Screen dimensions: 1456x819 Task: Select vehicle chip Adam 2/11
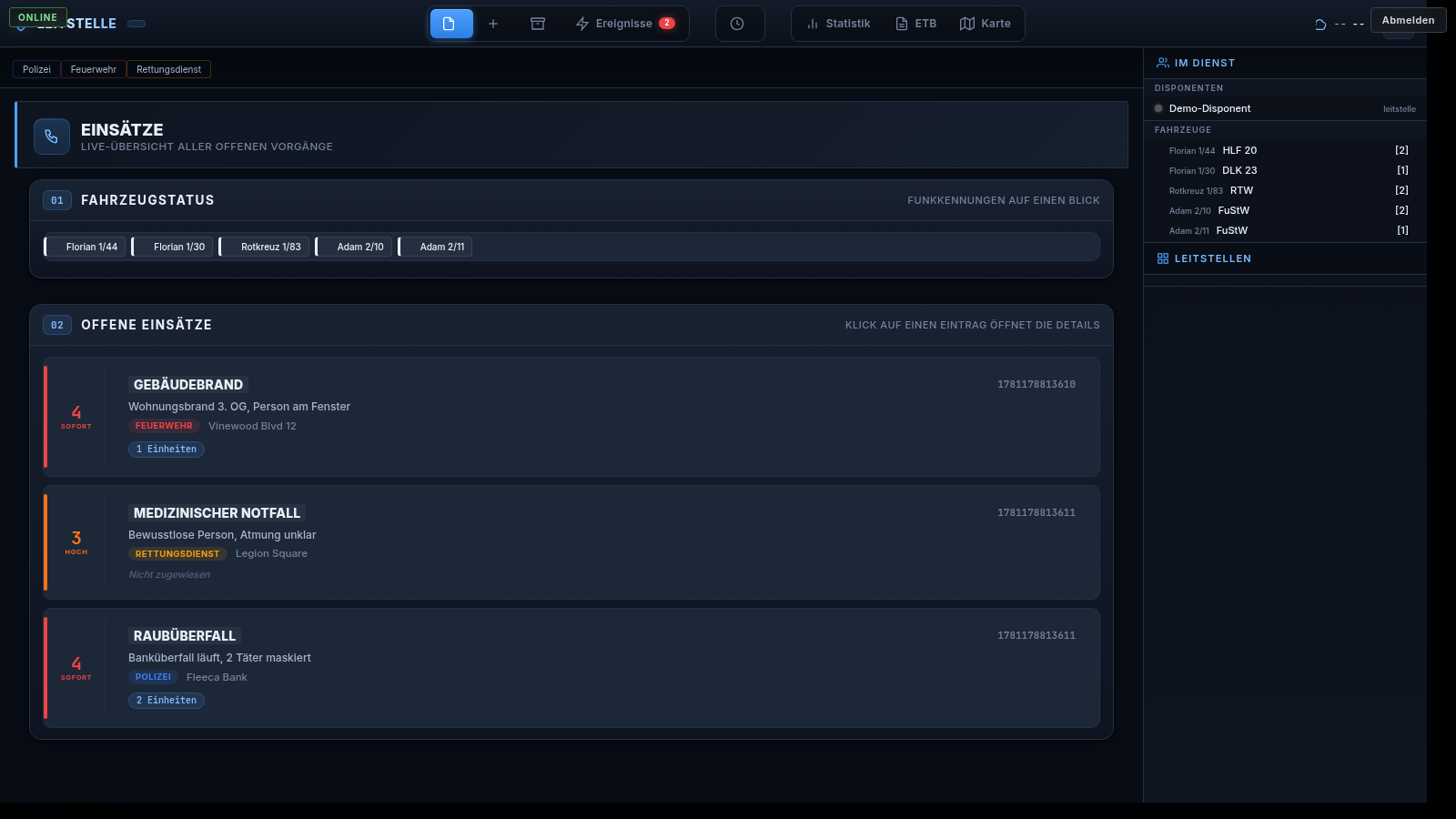point(436,247)
